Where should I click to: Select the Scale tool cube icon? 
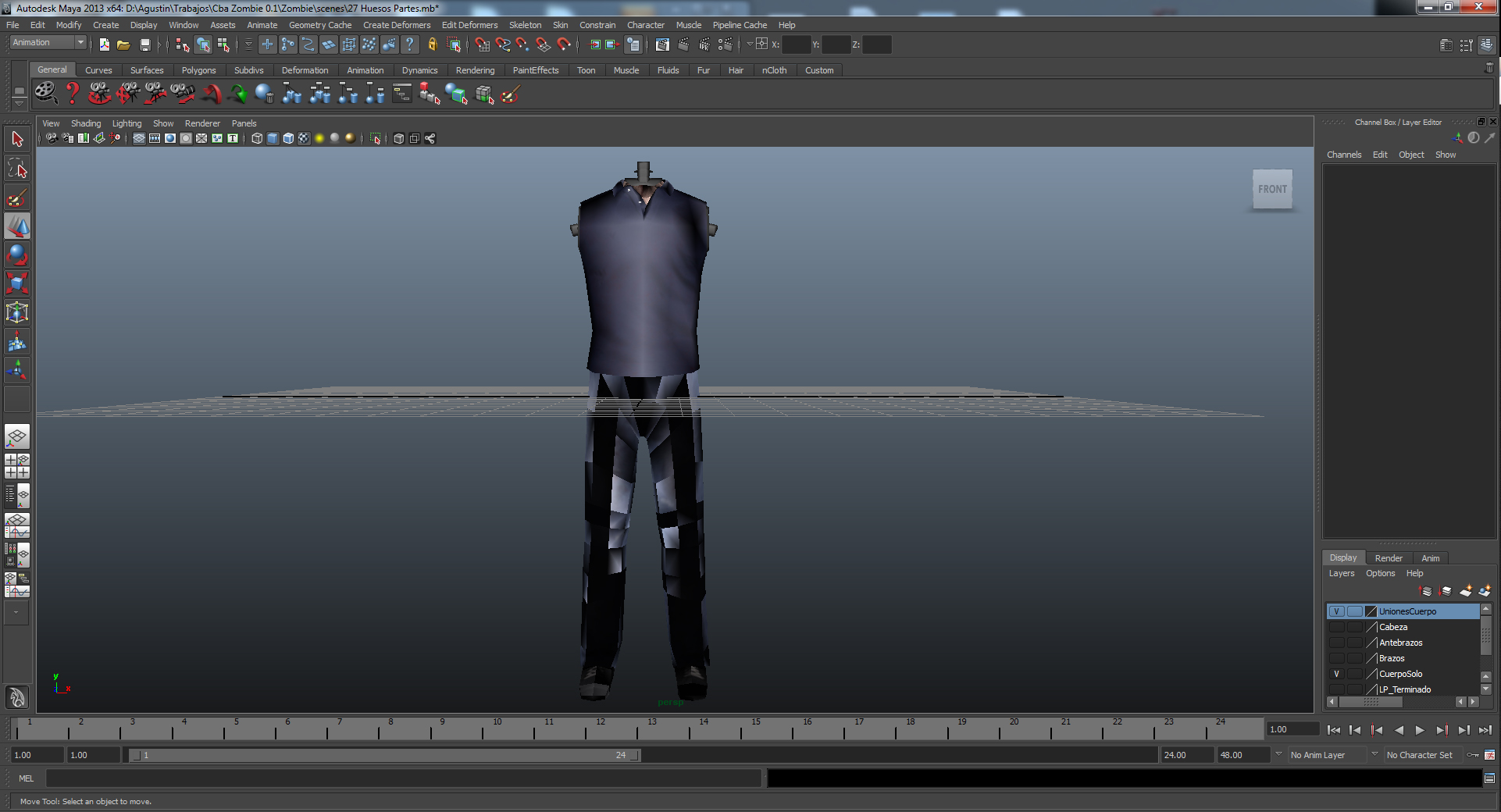[17, 283]
